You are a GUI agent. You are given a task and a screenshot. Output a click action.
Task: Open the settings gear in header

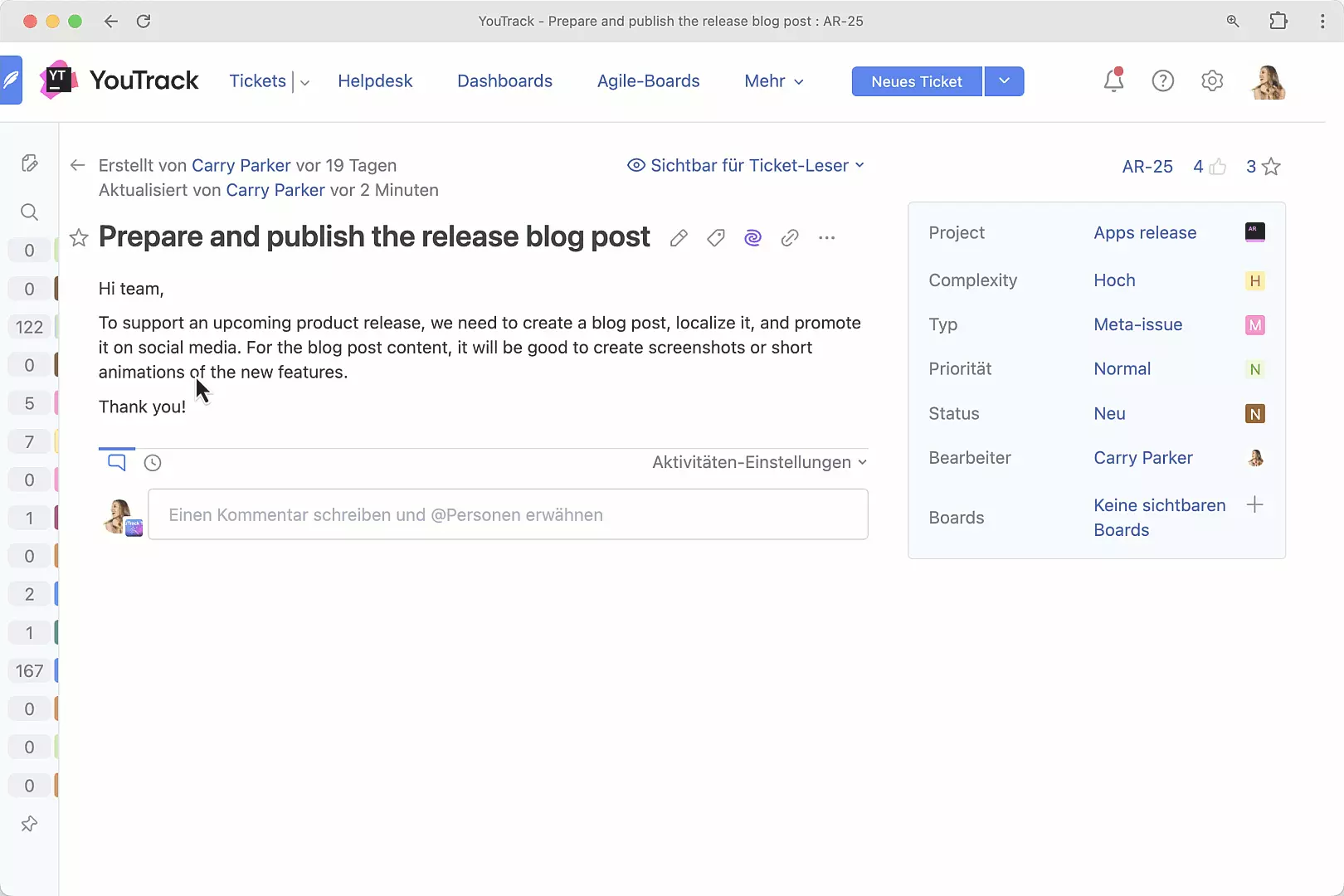click(x=1212, y=80)
